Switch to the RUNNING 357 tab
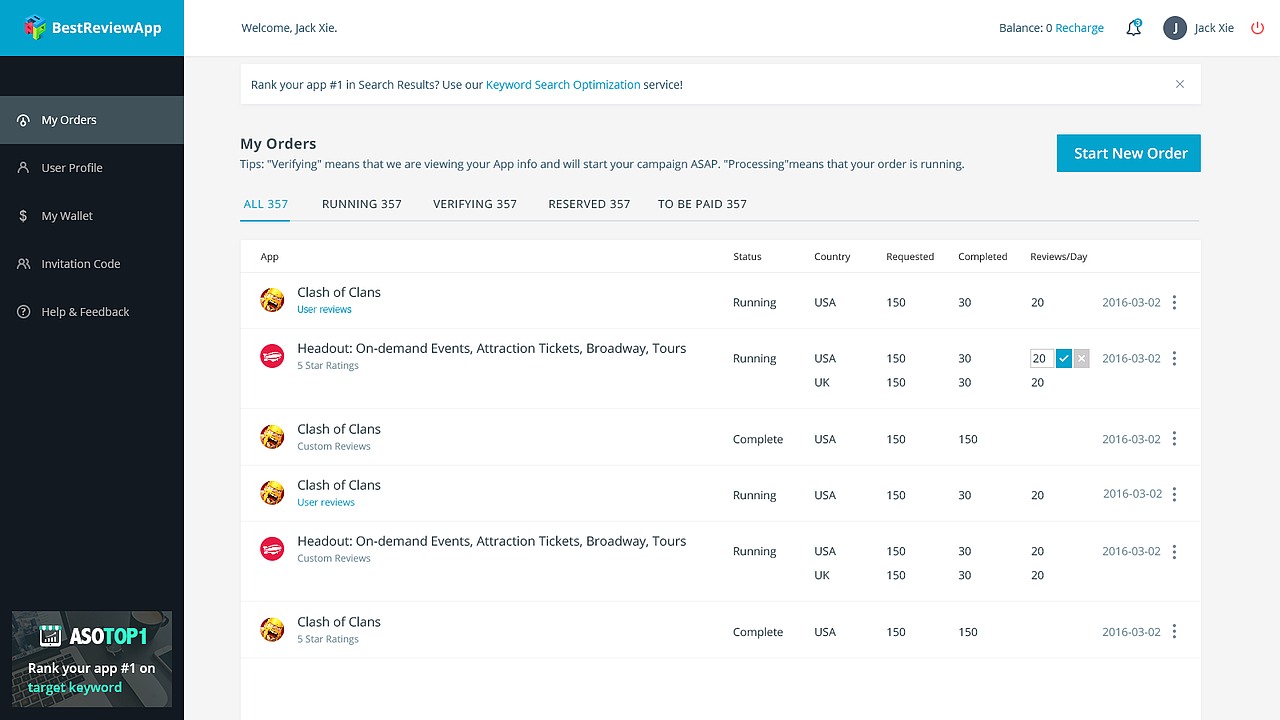 361,204
